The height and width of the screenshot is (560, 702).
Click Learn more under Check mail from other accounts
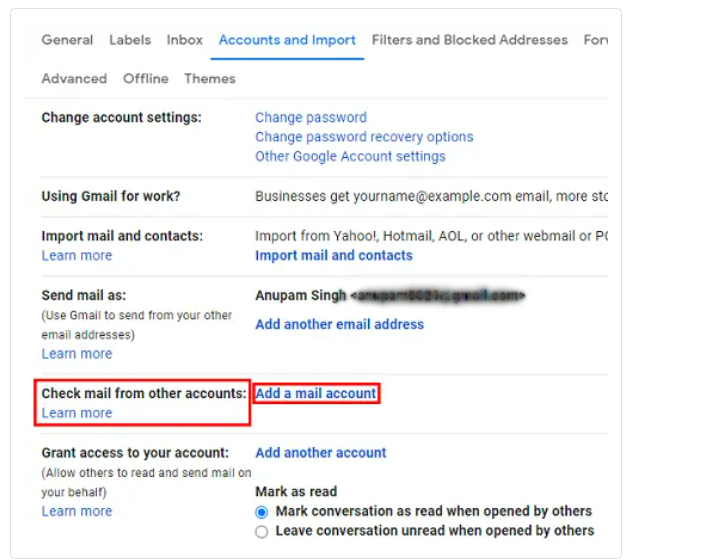tap(77, 413)
